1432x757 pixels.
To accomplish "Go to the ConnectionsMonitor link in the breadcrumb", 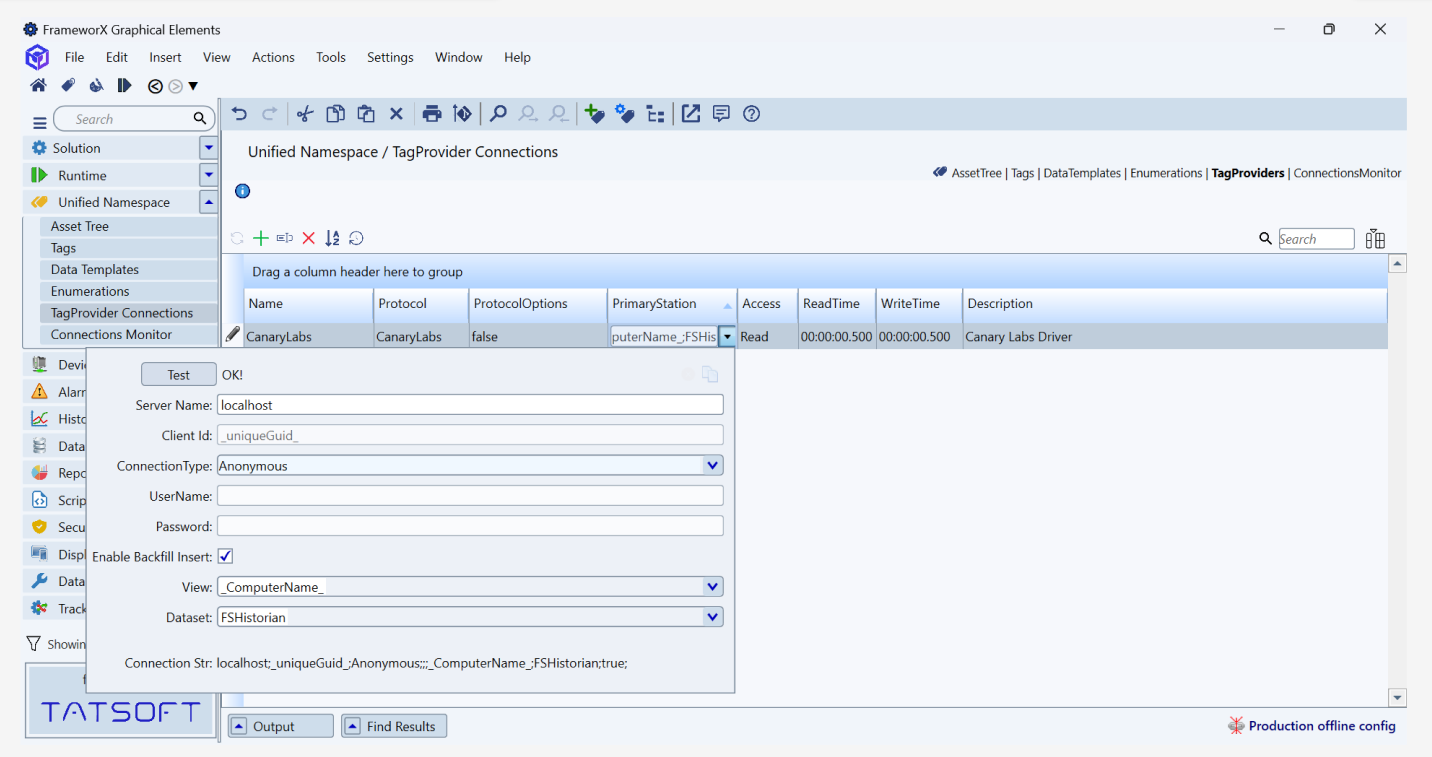I will pos(1347,173).
